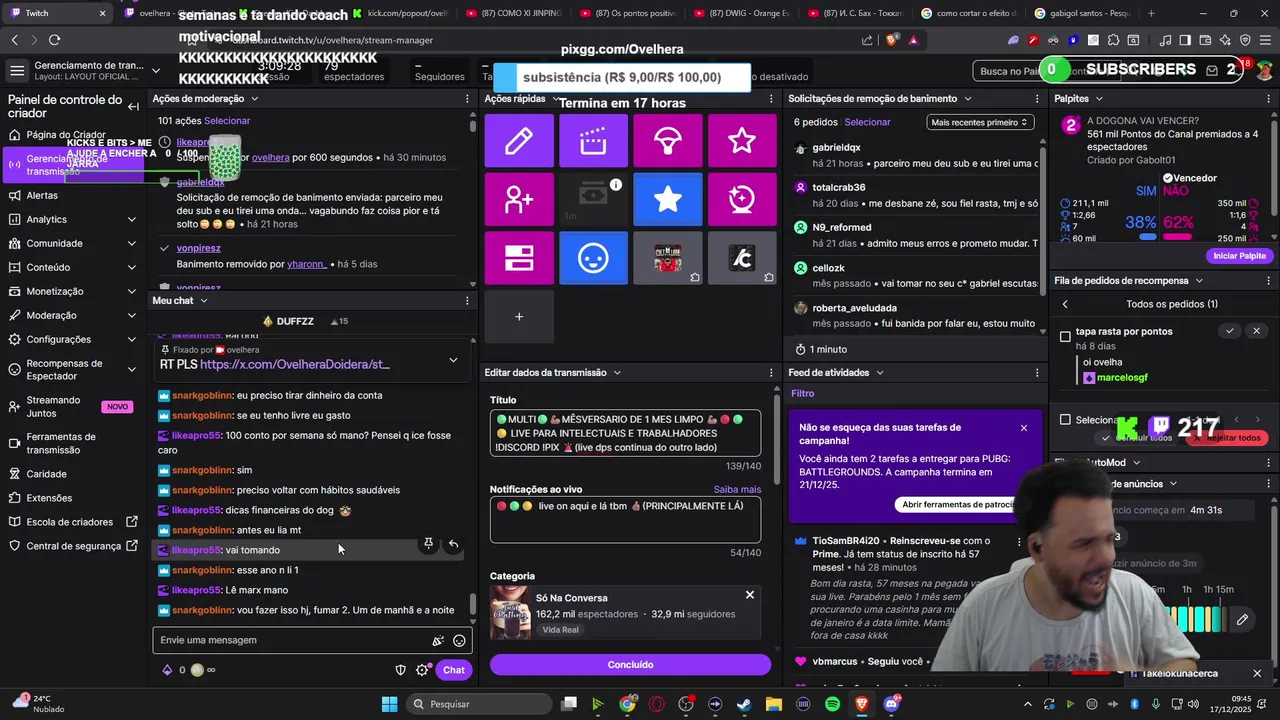This screenshot has height=720, width=1280.
Task: Click the stacked panels quick action tile
Action: pos(519,258)
